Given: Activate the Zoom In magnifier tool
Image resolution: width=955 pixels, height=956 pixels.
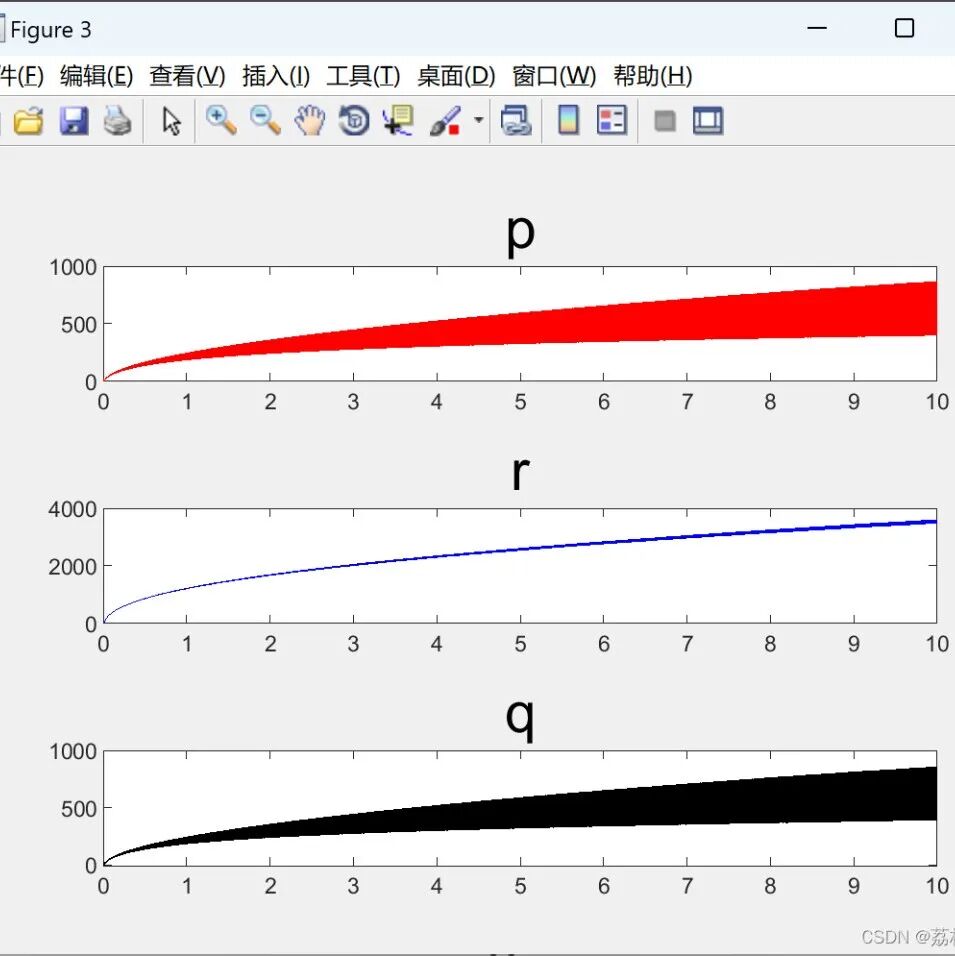Looking at the screenshot, I should click(x=221, y=120).
